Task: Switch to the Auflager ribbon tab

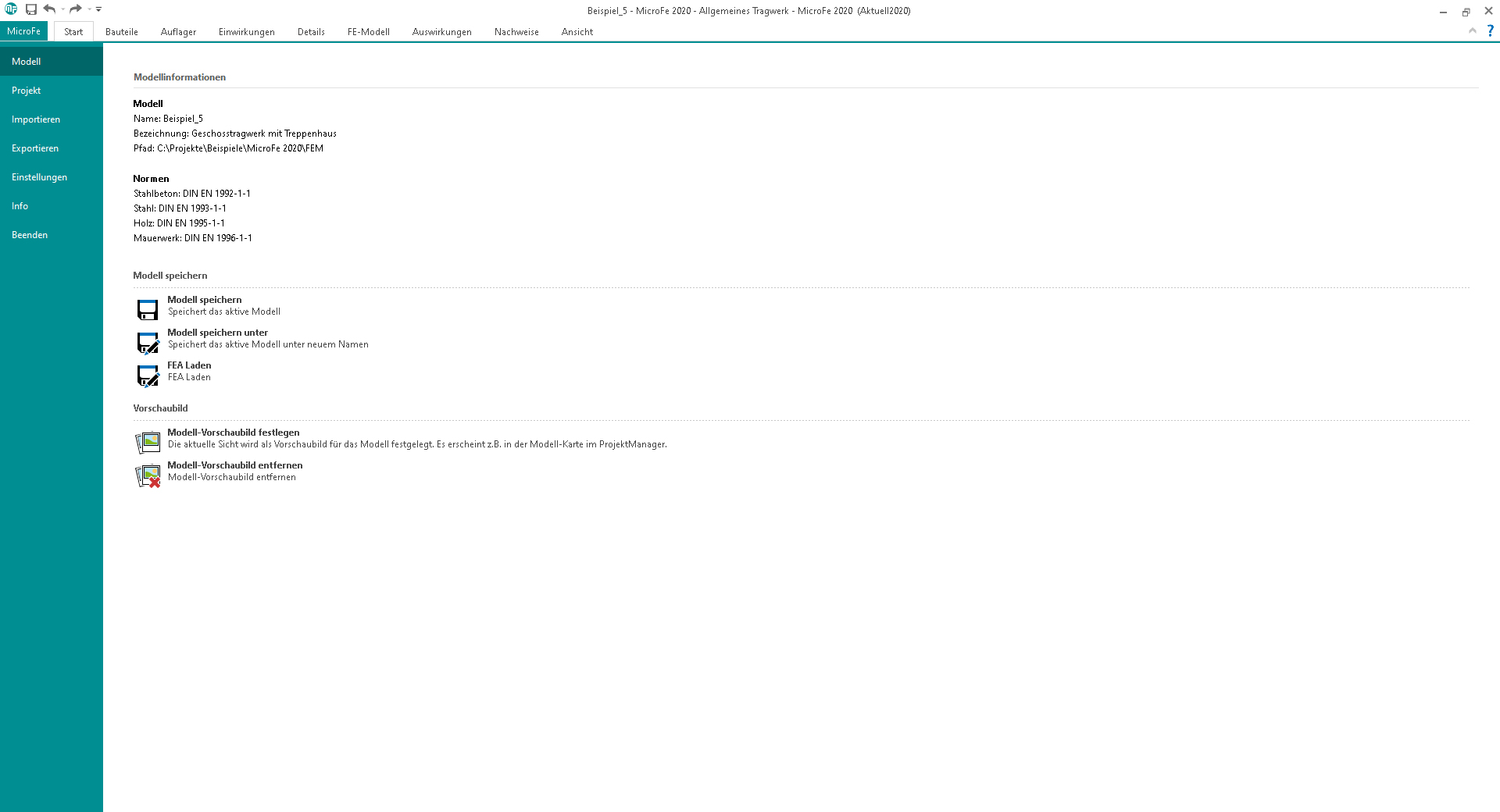Action: point(178,32)
